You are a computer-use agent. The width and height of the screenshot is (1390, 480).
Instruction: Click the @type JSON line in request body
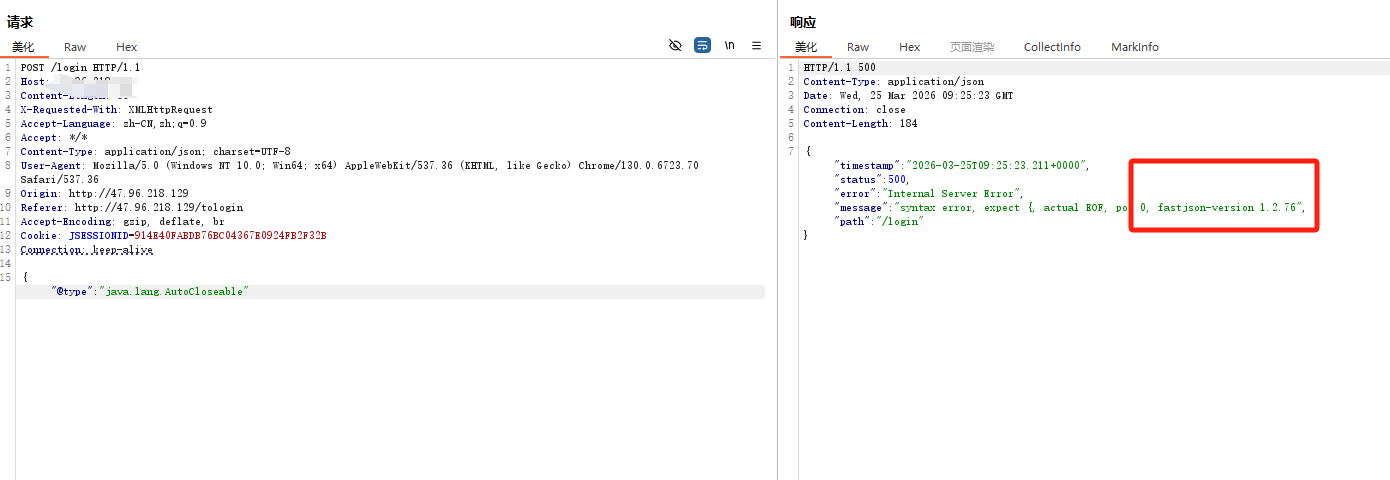pyautogui.click(x=150, y=291)
